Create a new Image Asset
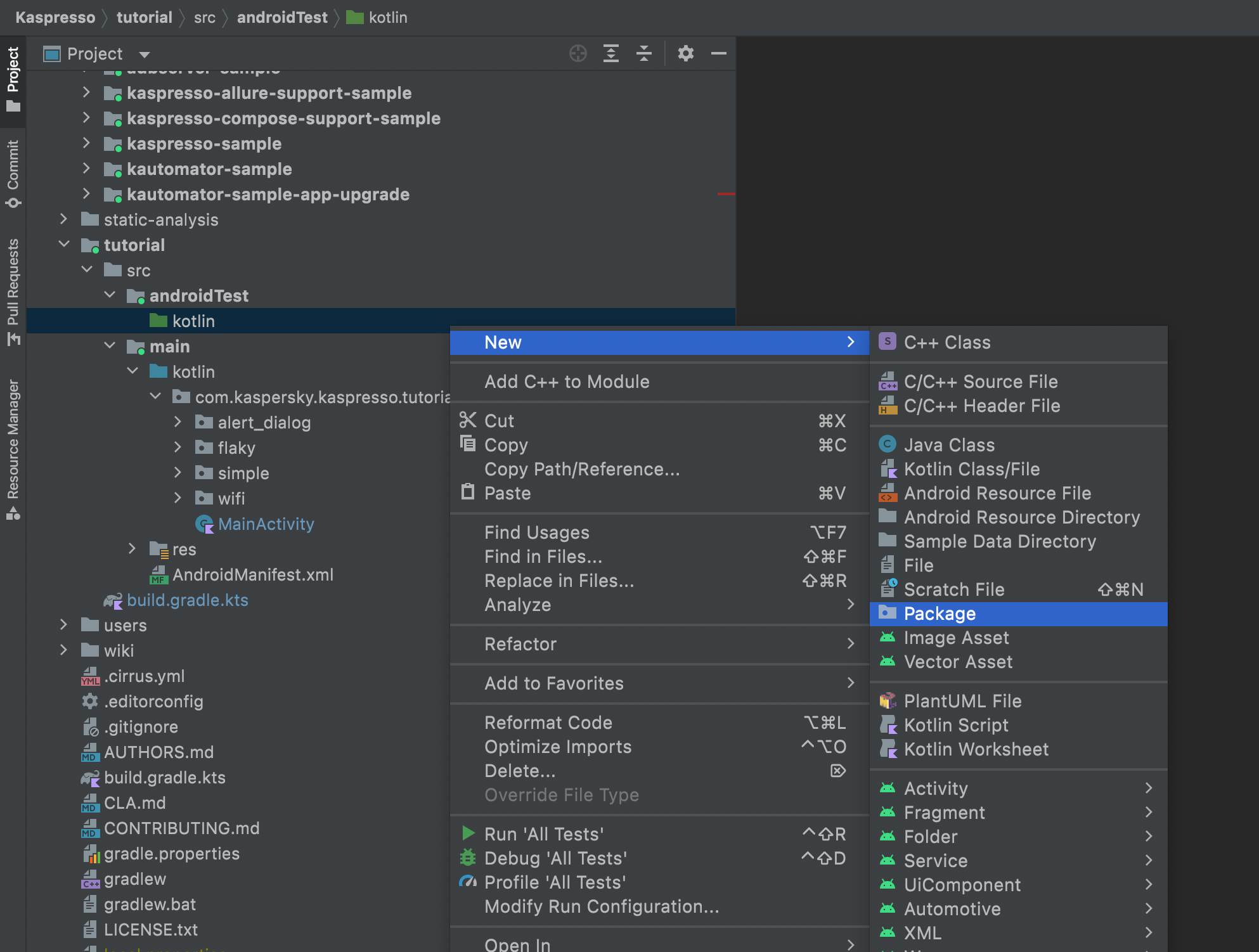This screenshot has width=1259, height=952. 1019,638
